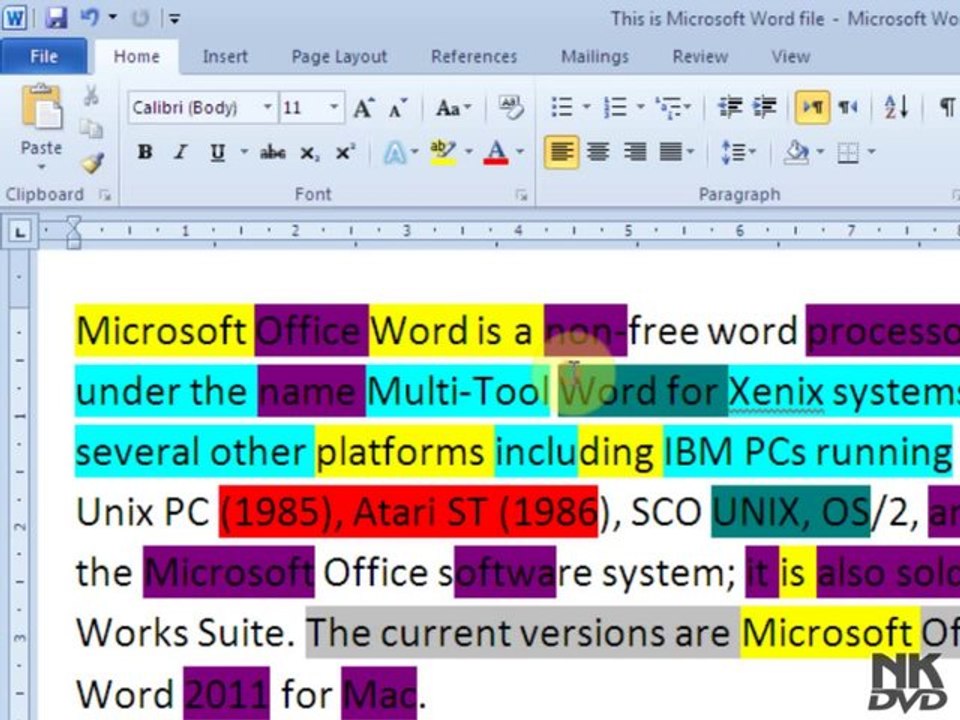
Task: Open the Review tab
Action: point(700,56)
